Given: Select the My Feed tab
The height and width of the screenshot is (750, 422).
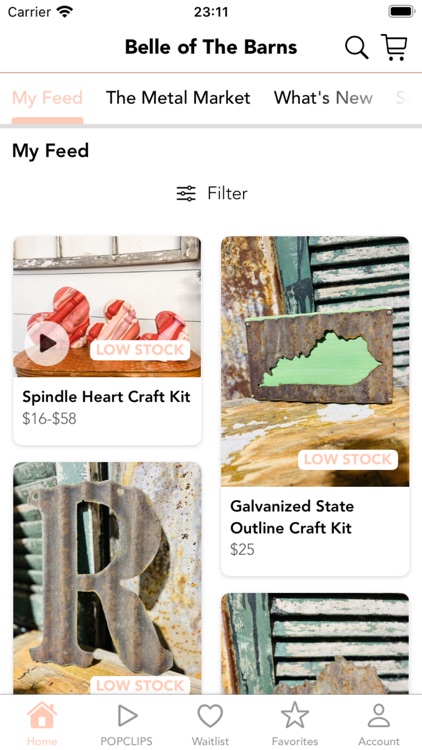Looking at the screenshot, I should coord(47,98).
